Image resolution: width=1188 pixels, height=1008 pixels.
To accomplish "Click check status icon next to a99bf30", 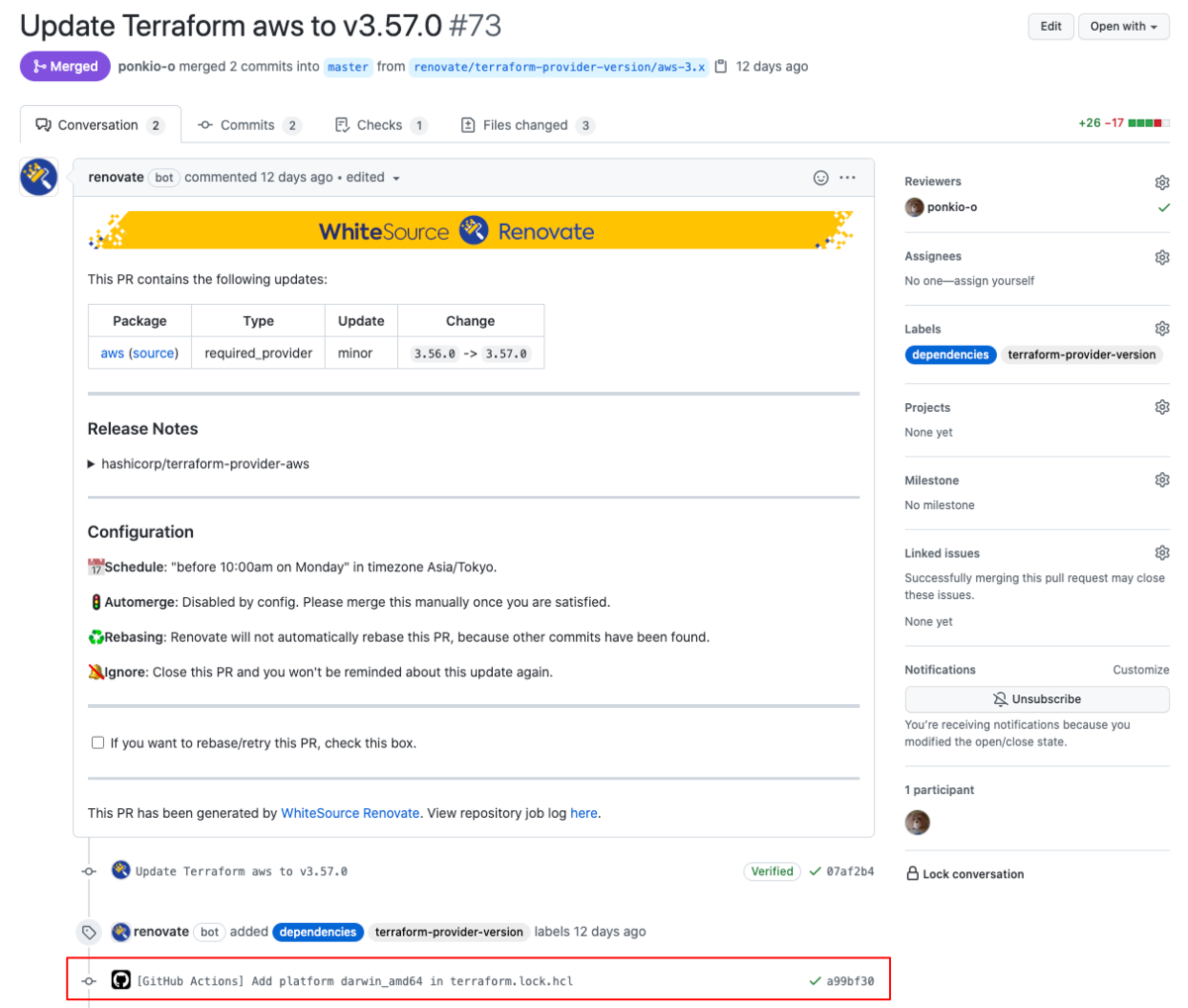I will coord(815,981).
